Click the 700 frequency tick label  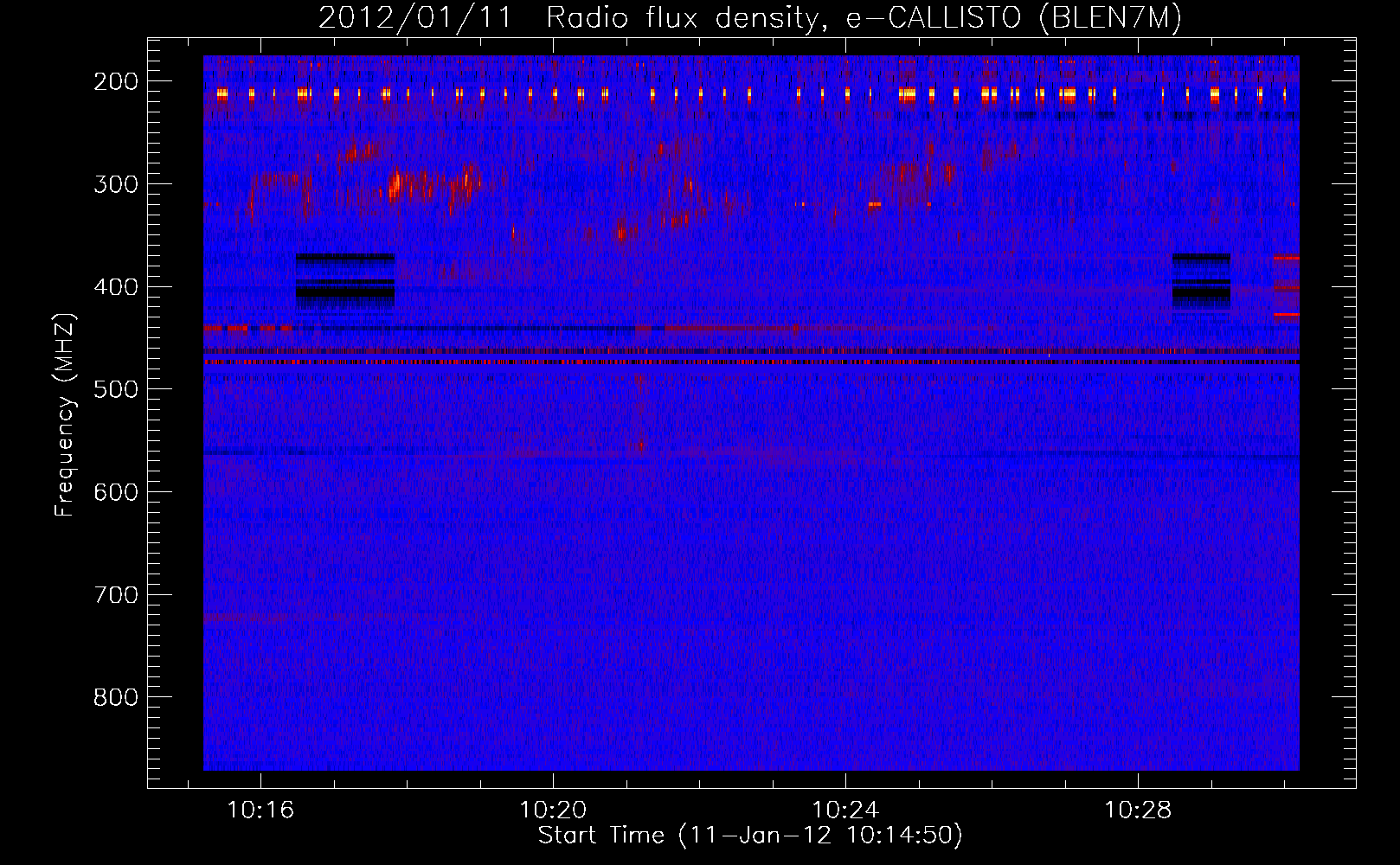pyautogui.click(x=116, y=595)
